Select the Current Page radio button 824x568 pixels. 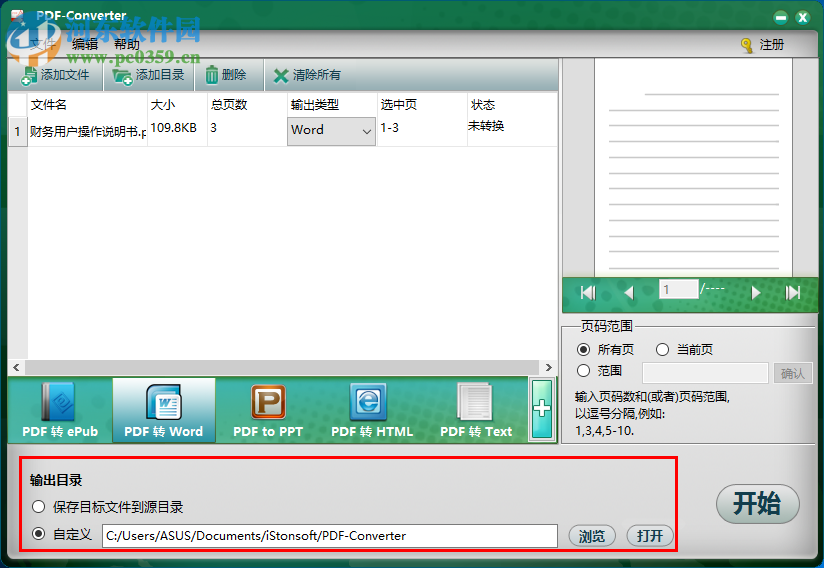pyautogui.click(x=662, y=349)
